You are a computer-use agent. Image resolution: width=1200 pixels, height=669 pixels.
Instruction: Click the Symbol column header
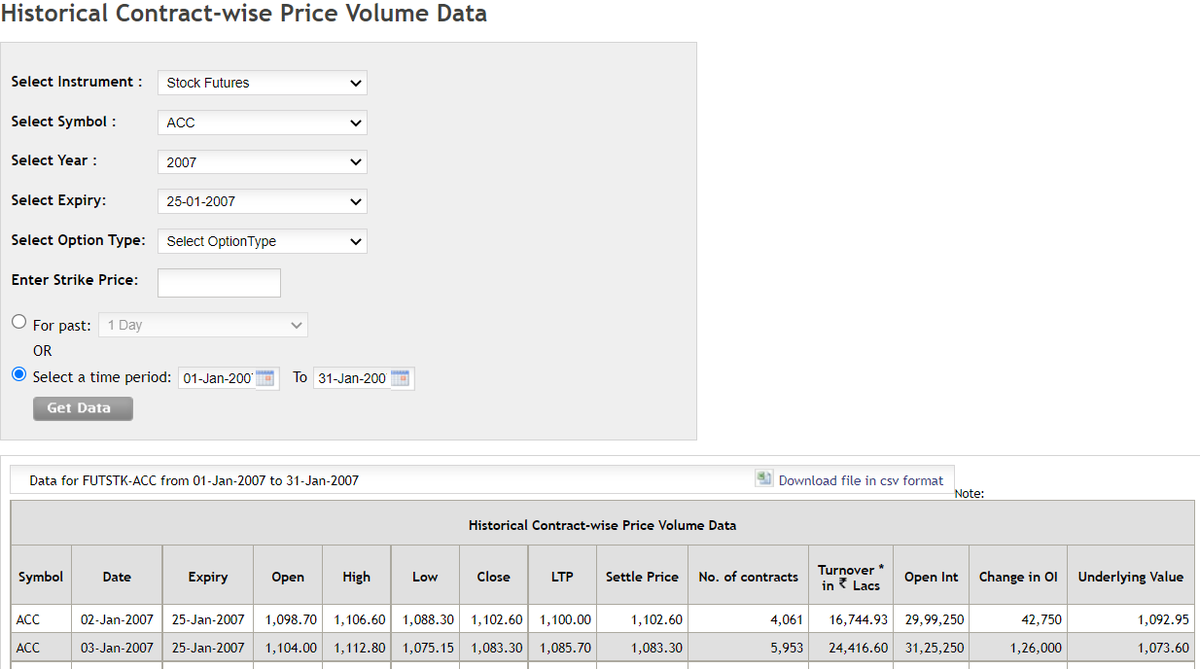(40, 577)
